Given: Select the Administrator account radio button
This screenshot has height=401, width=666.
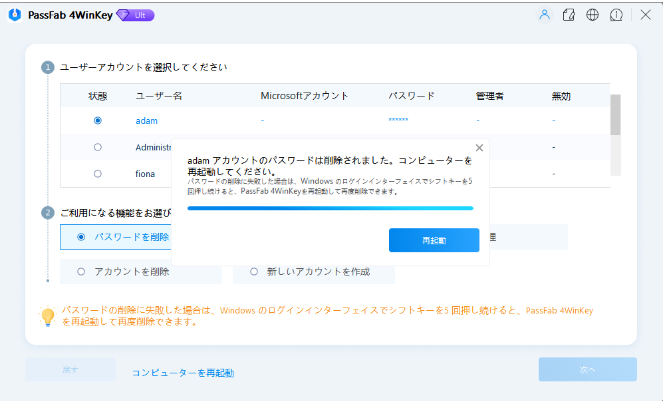Looking at the screenshot, I should click(98, 147).
